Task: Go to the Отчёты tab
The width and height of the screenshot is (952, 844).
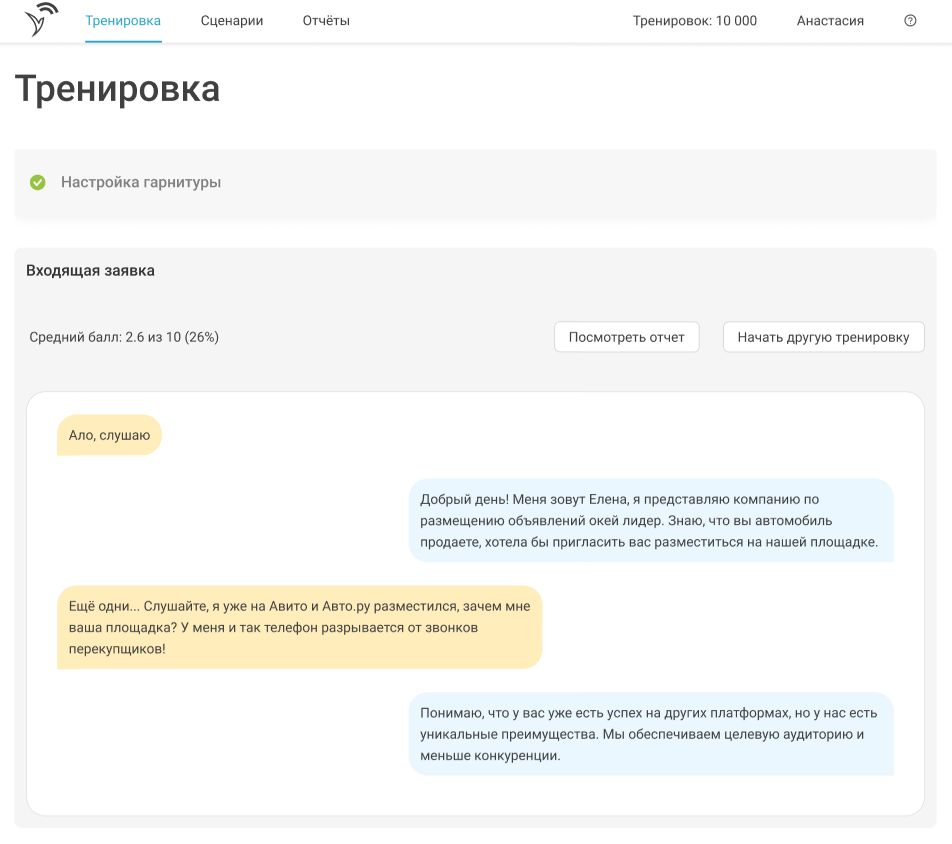Action: (x=326, y=21)
